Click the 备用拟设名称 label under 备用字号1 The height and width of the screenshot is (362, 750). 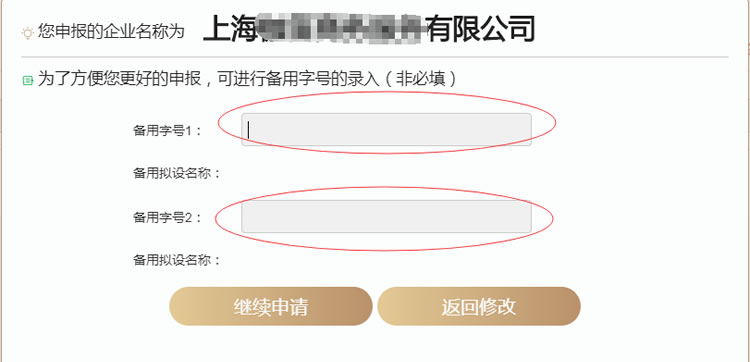pyautogui.click(x=176, y=173)
